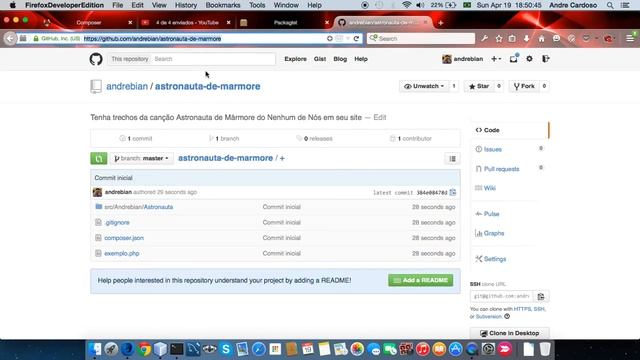Open GitHub account settings gear icon
Screen dimensions: 640x360
click(x=529, y=59)
